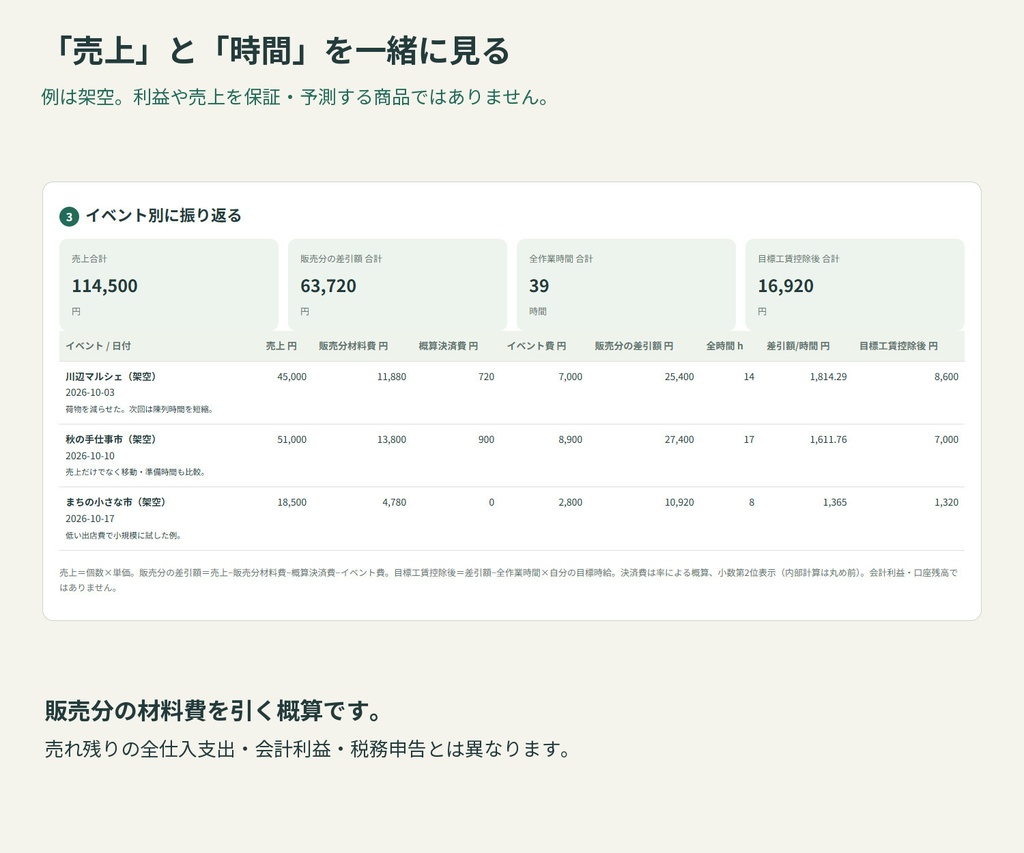Select the まちの小さな市（架空） event name
This screenshot has height=853, width=1024.
[x=115, y=502]
